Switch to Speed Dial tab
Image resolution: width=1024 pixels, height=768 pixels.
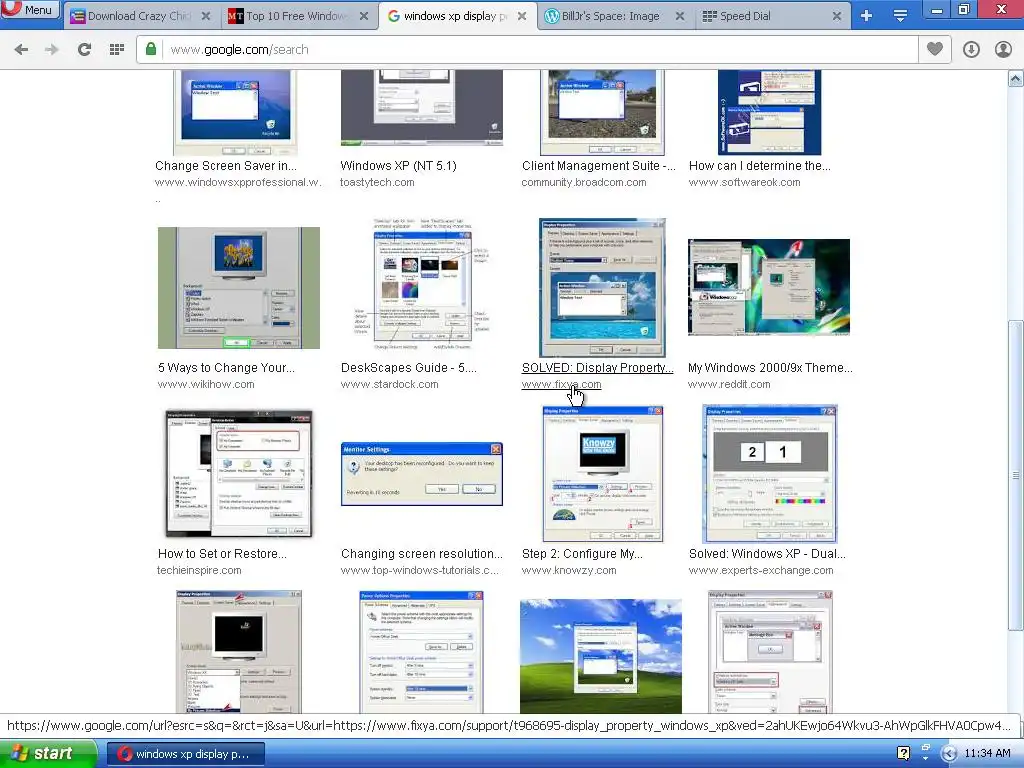pyautogui.click(x=745, y=16)
